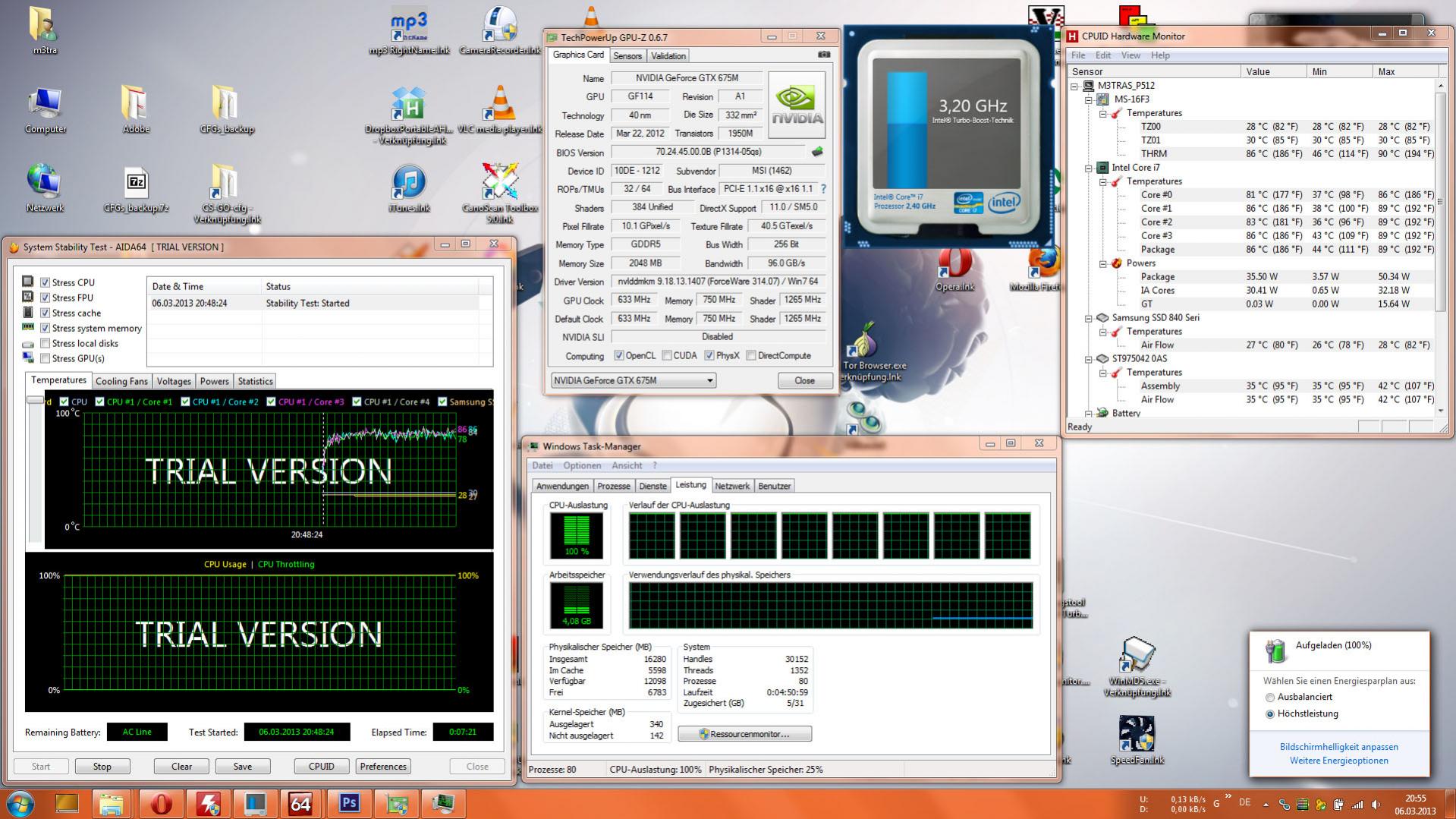Click the slider beside the AIDA64 temperature graph

(x=35, y=400)
